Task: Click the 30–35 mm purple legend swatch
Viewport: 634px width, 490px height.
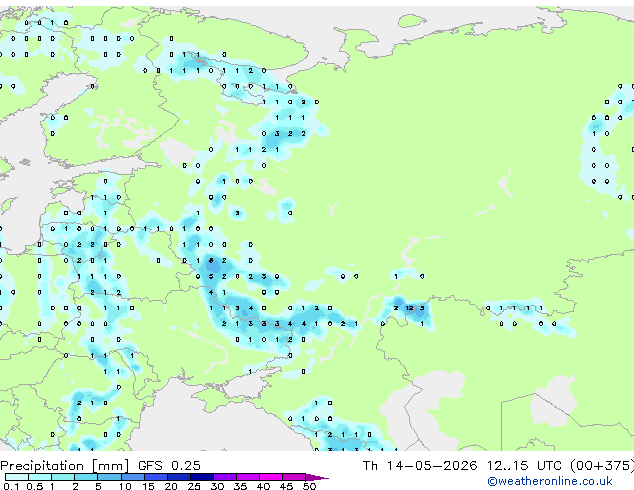Action: point(224,477)
